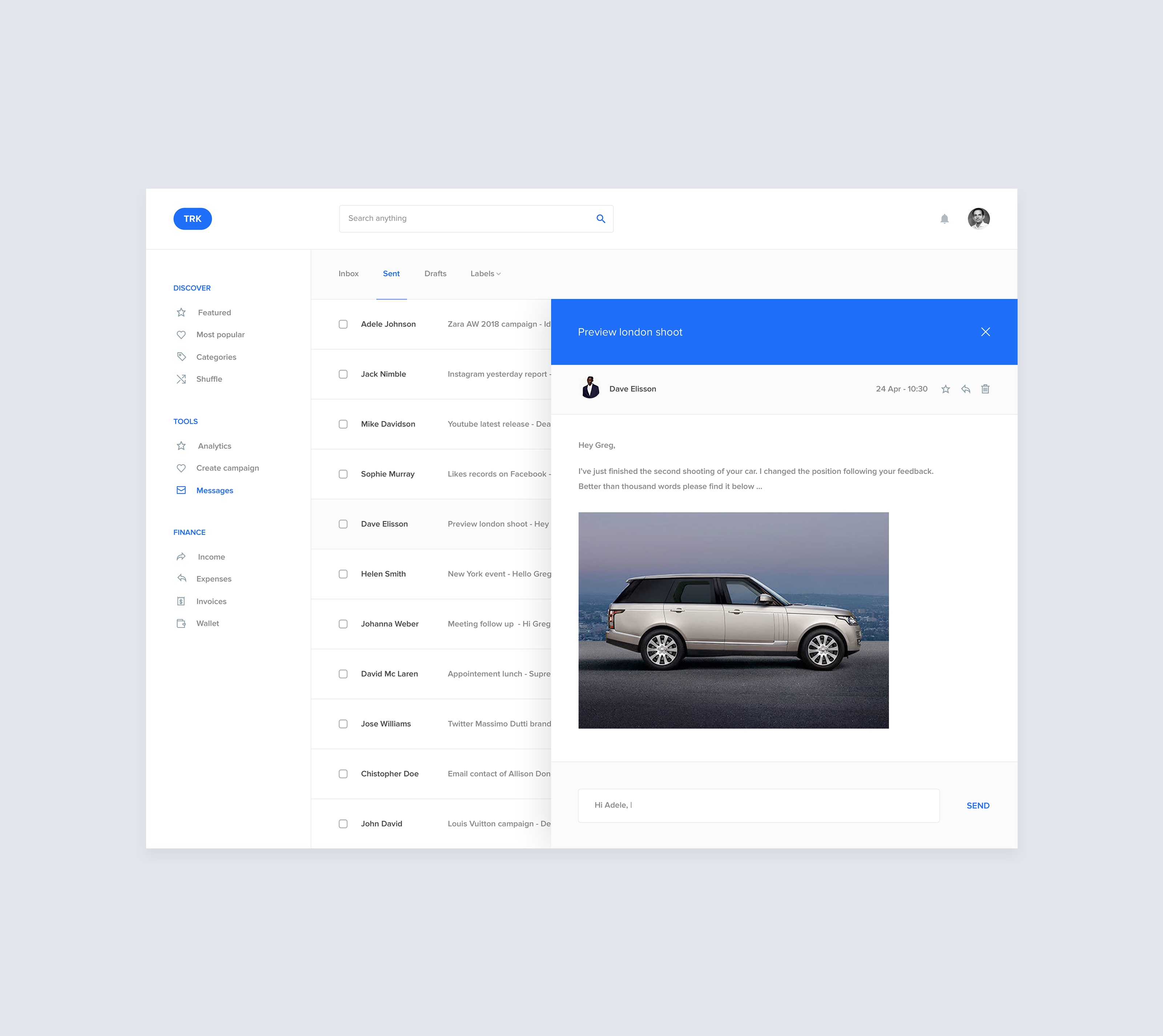This screenshot has width=1163, height=1036.
Task: Click the Shuffle icon under Discover
Action: coord(181,379)
